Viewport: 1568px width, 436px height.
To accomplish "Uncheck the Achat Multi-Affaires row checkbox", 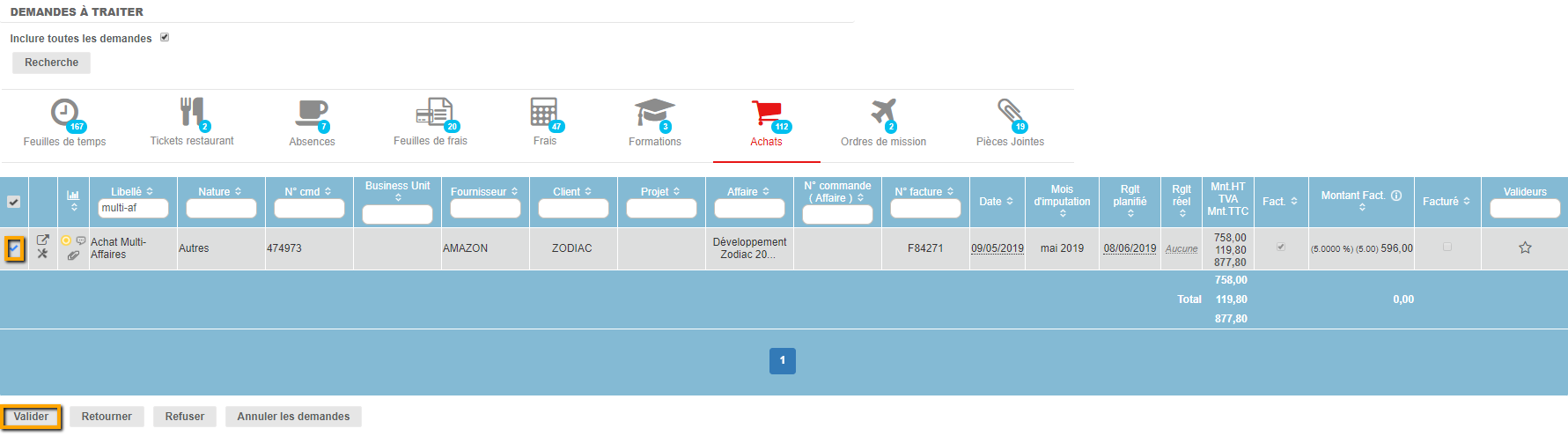I will click(14, 249).
